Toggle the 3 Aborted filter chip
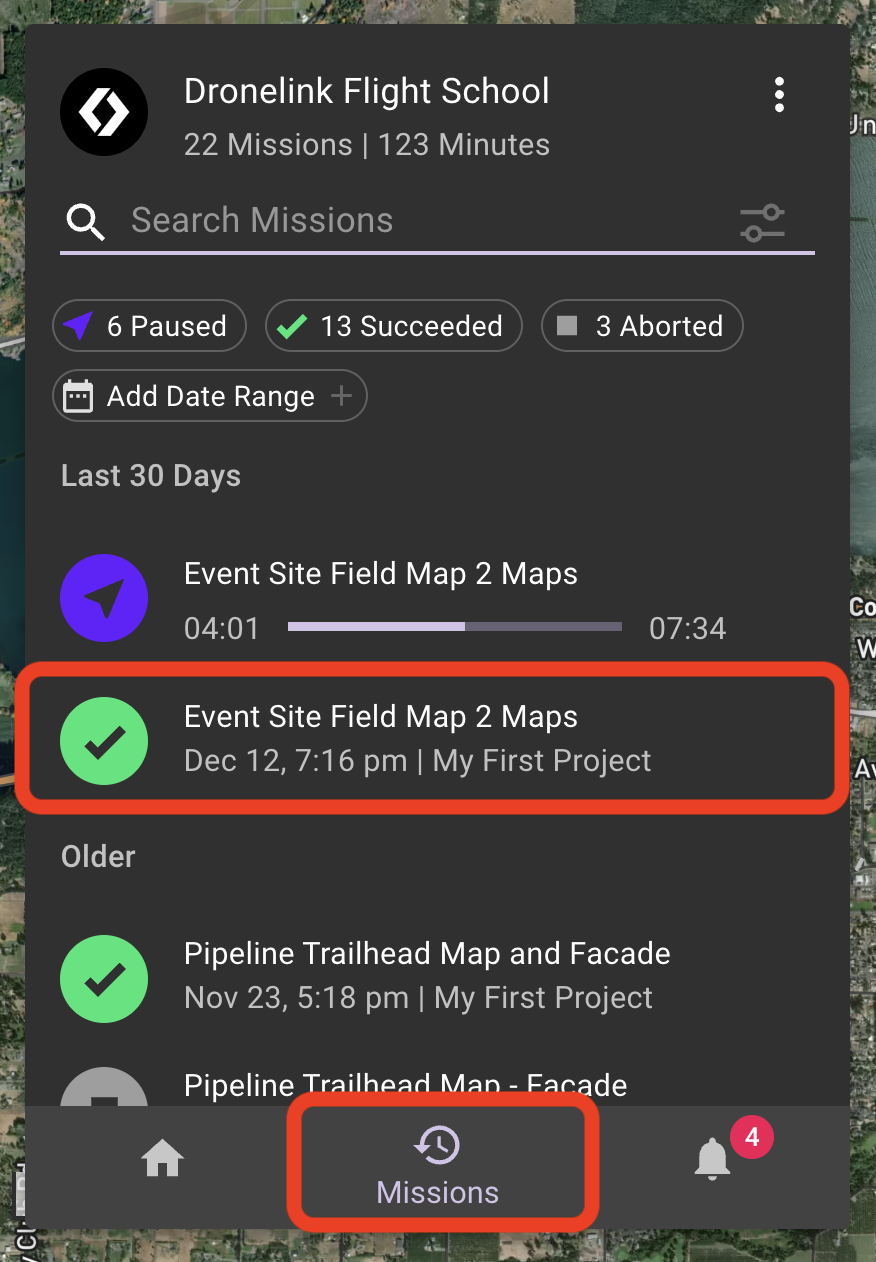 point(642,326)
